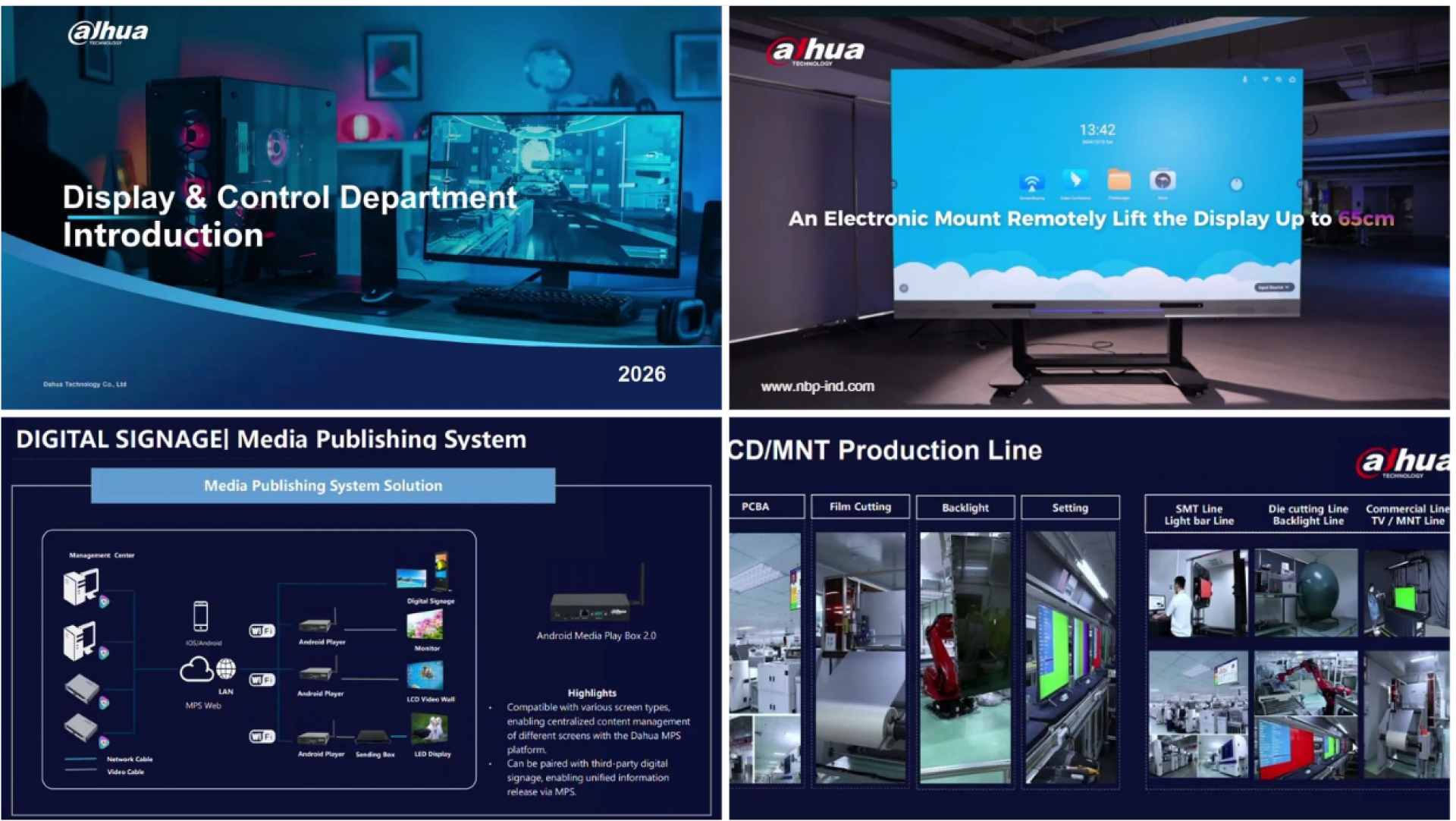The height and width of the screenshot is (821, 1456).
Task: Click the Backlight header label
Action: (x=965, y=508)
